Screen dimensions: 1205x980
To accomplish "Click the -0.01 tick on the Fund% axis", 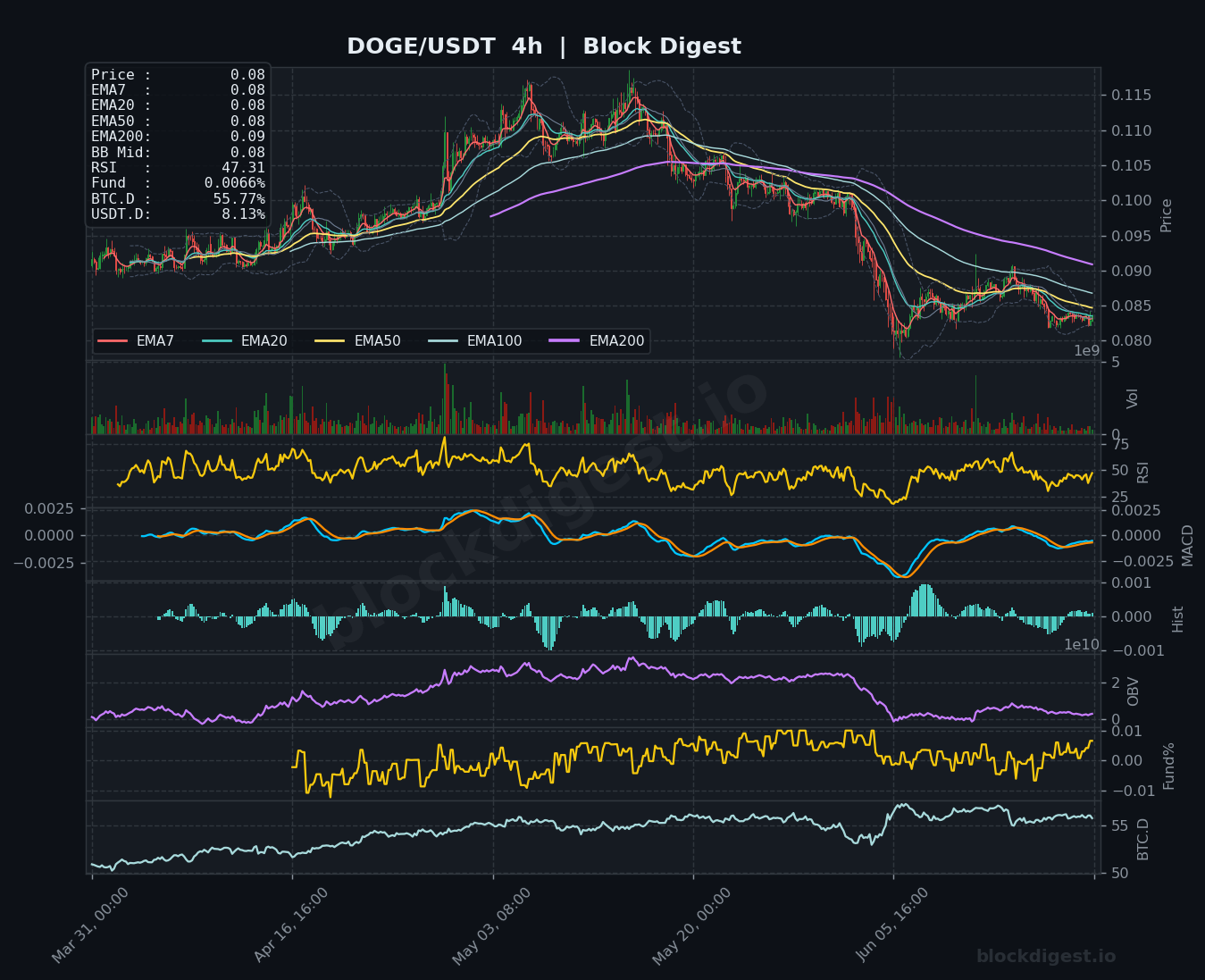I will click(x=1133, y=792).
